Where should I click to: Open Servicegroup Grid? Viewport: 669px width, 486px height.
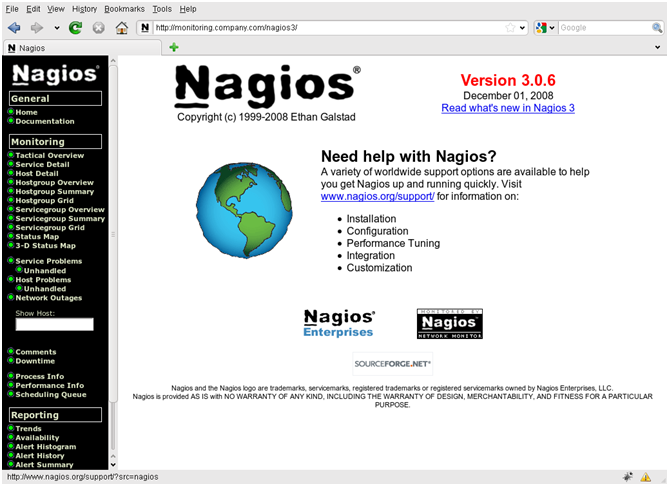point(50,227)
